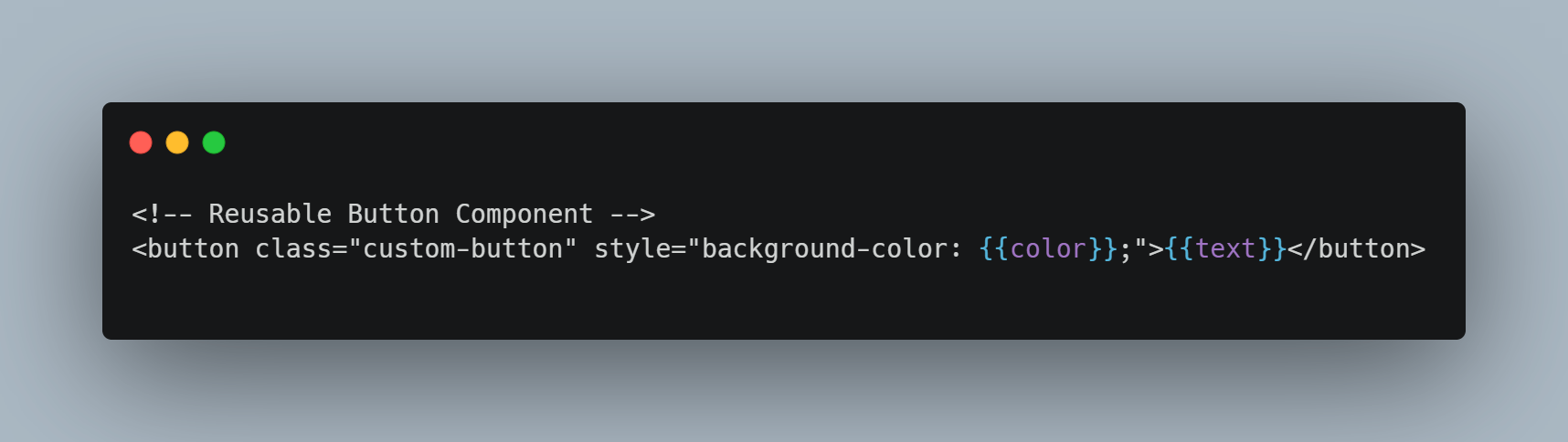The image size is (1568, 442).
Task: Click the word Reusable in the comment
Action: (270, 214)
